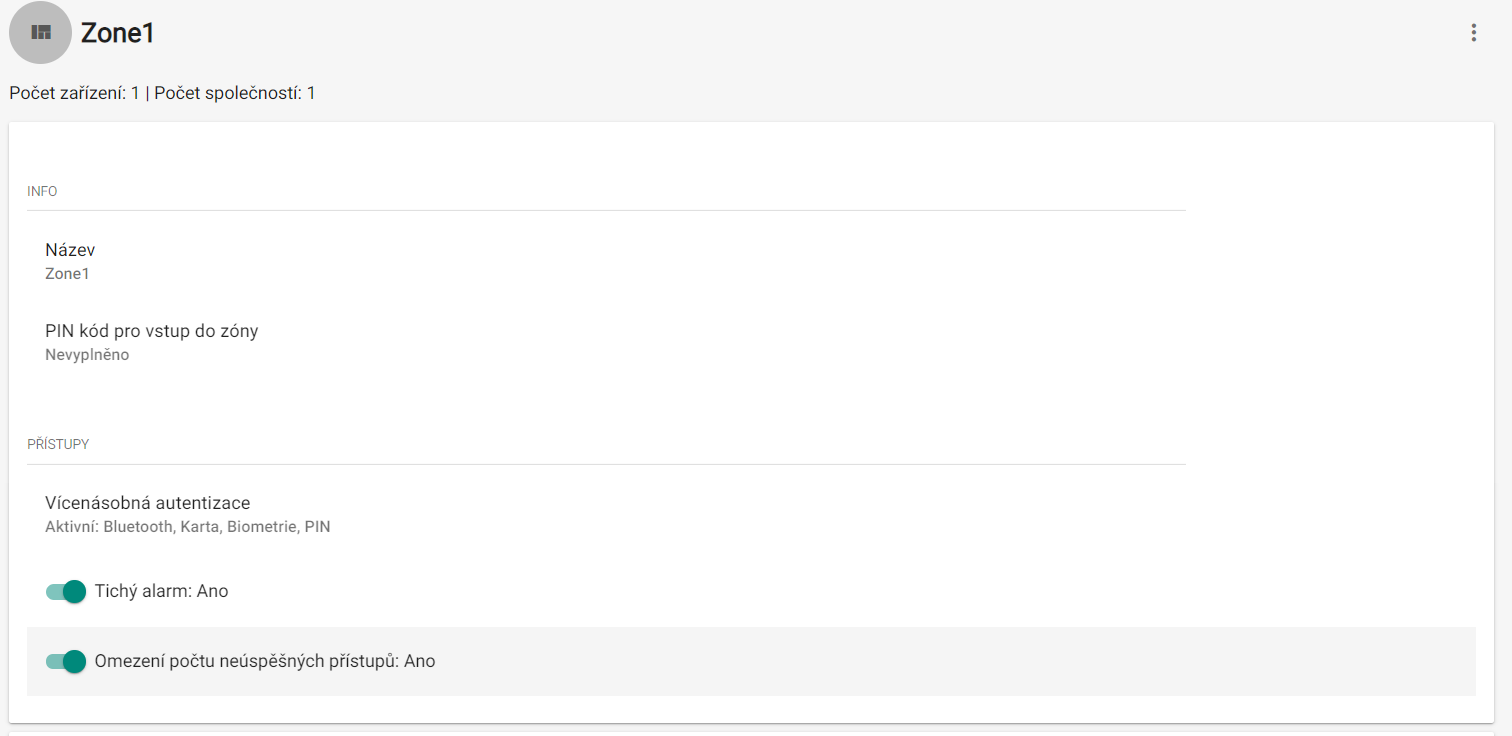Open the three-dot more options menu

pos(1473,33)
